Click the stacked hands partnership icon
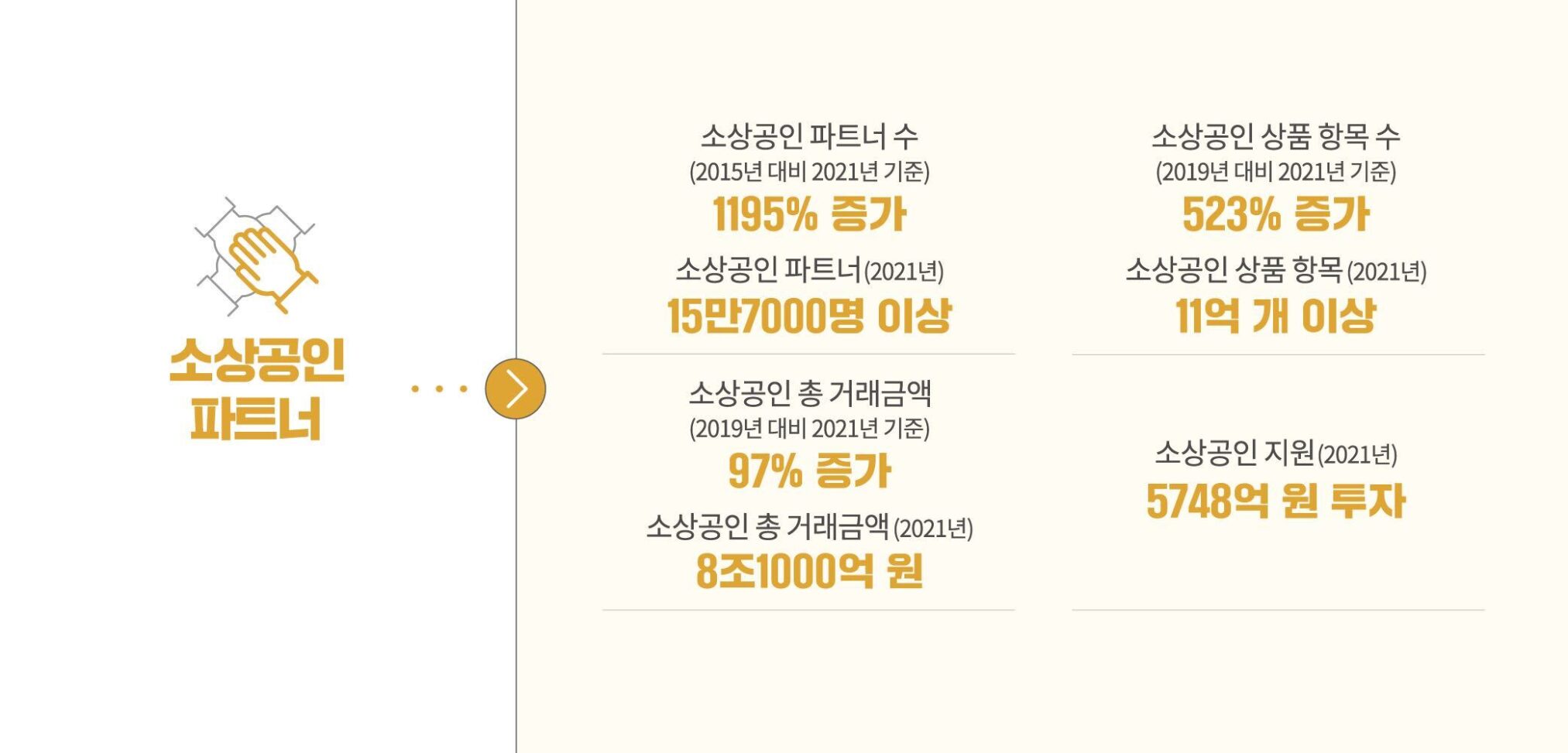1568x753 pixels. [x=256, y=255]
